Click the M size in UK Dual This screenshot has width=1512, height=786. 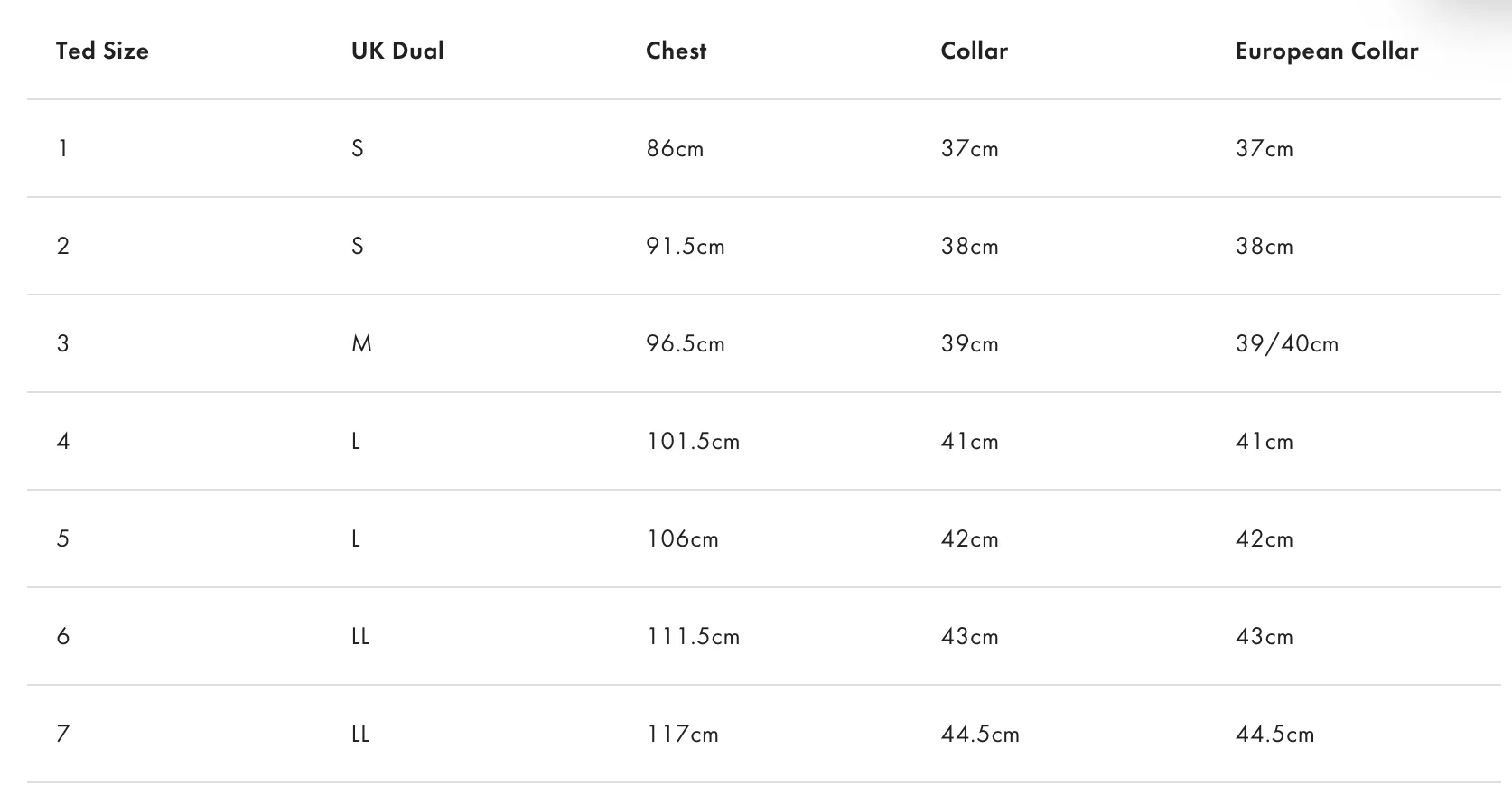tap(361, 343)
